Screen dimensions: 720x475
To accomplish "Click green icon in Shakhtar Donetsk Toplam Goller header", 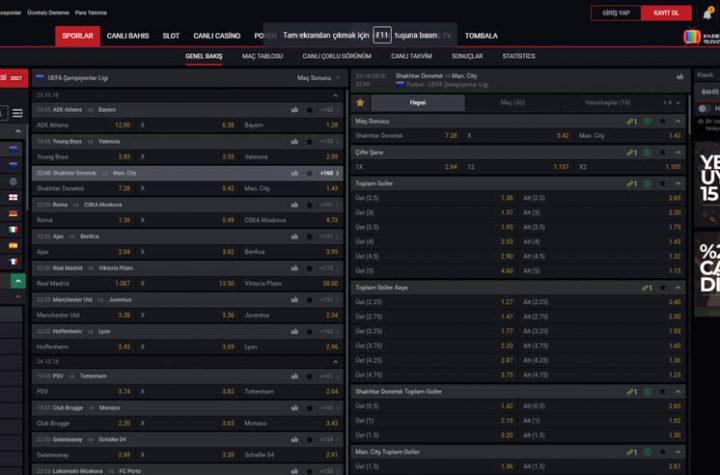I will pyautogui.click(x=647, y=392).
